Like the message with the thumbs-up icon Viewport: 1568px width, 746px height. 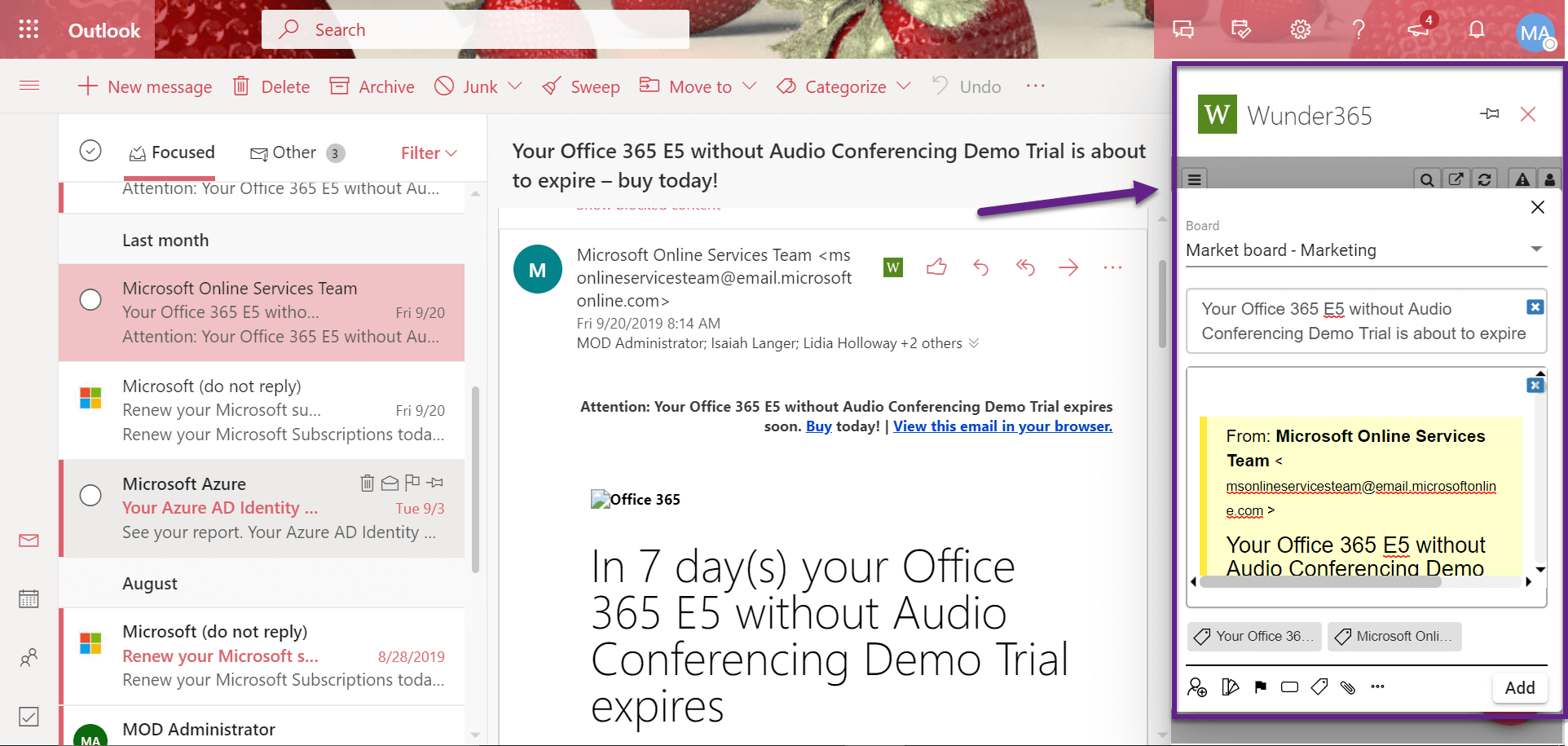point(936,267)
